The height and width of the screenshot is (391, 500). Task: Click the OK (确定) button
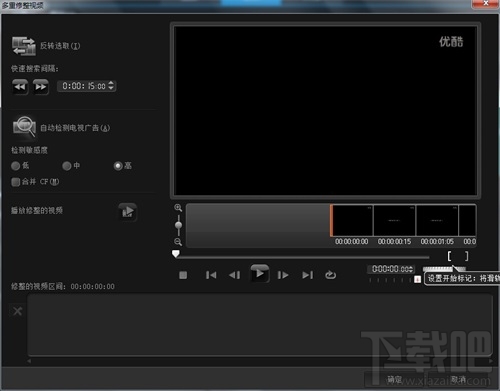coord(394,379)
